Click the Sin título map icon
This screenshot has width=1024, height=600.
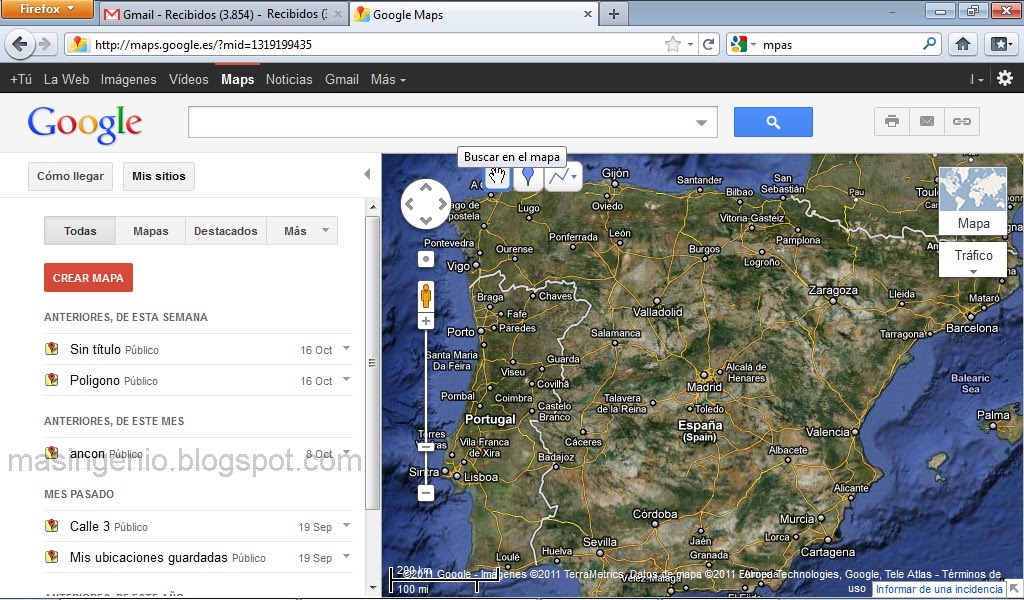pos(52,349)
